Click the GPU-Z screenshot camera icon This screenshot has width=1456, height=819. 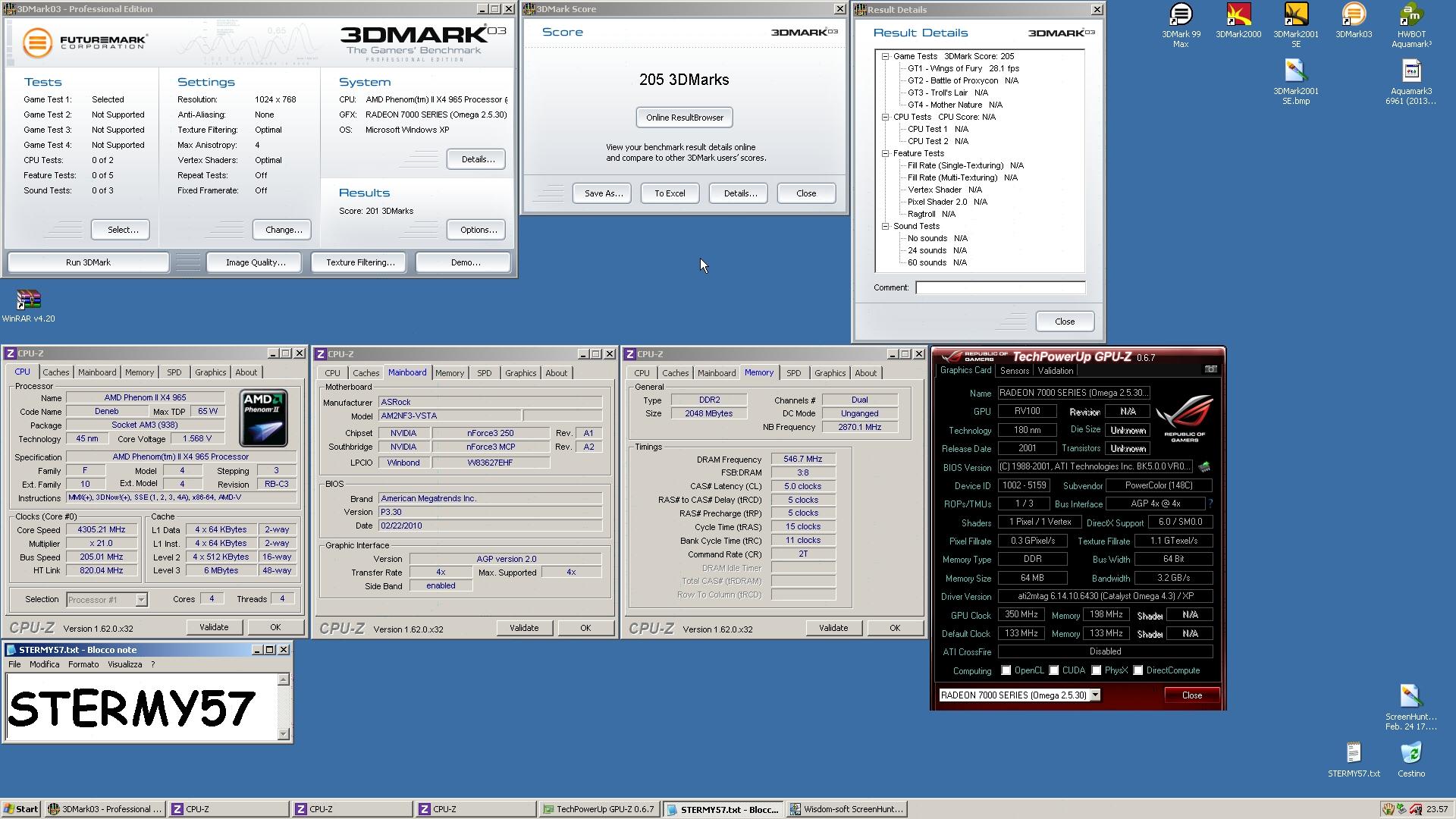point(1211,369)
